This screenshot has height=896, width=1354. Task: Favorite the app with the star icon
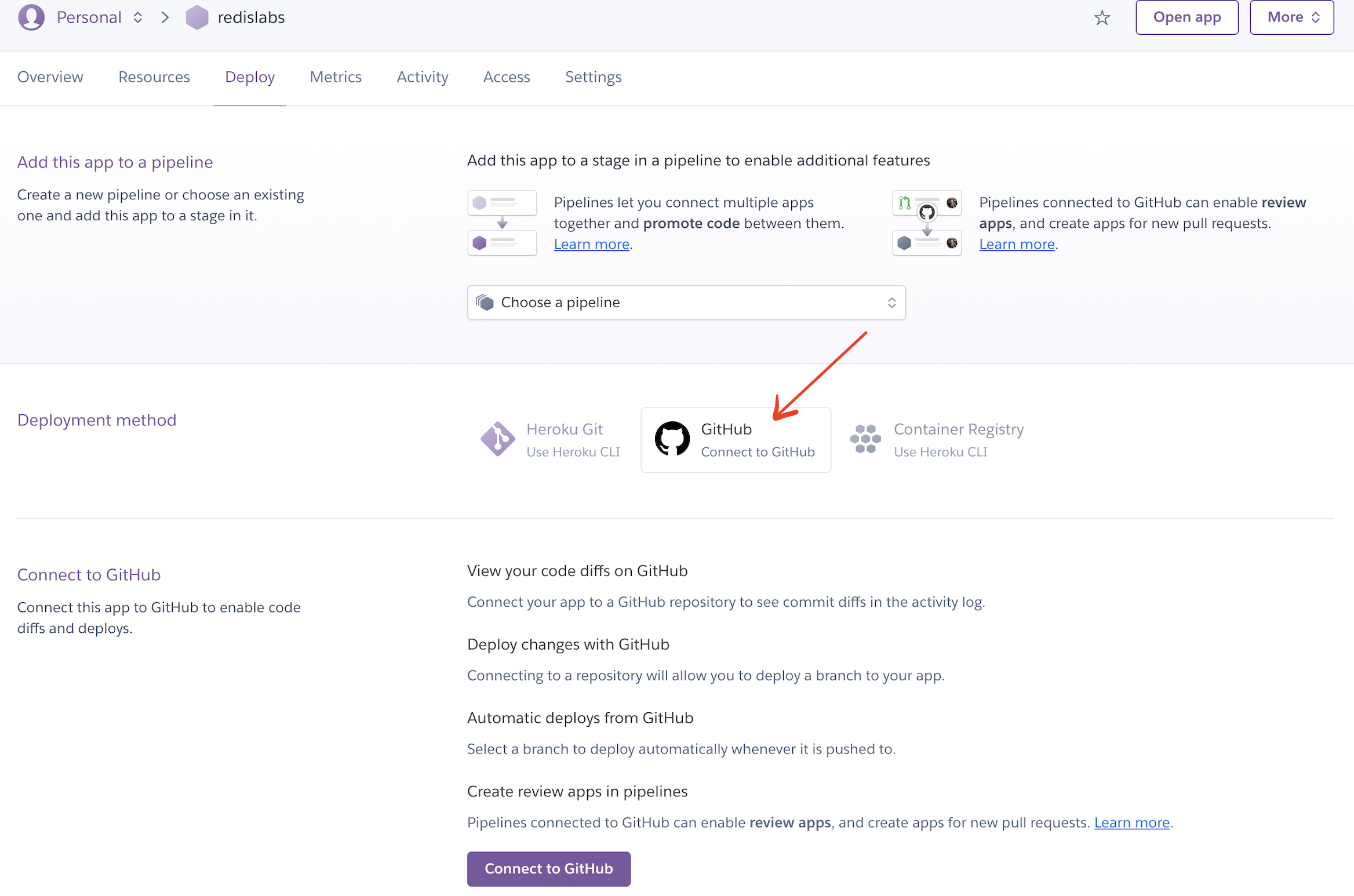tap(1102, 17)
